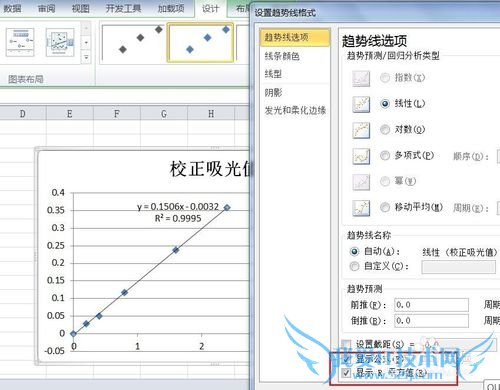Click the 倒推 forecast input field

click(431, 321)
